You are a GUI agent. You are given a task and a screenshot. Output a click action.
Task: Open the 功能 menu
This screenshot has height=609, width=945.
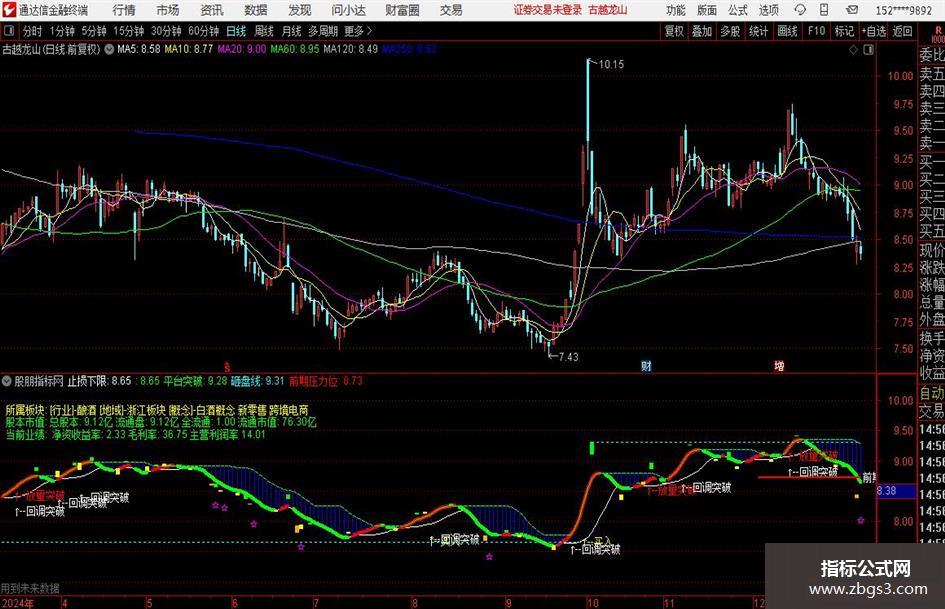pos(676,10)
